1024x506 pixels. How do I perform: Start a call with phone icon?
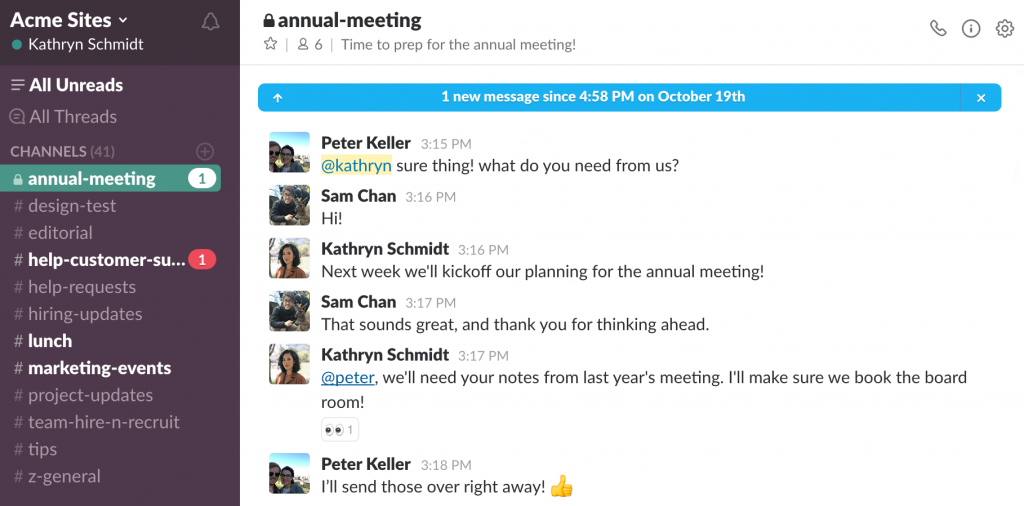coord(938,28)
